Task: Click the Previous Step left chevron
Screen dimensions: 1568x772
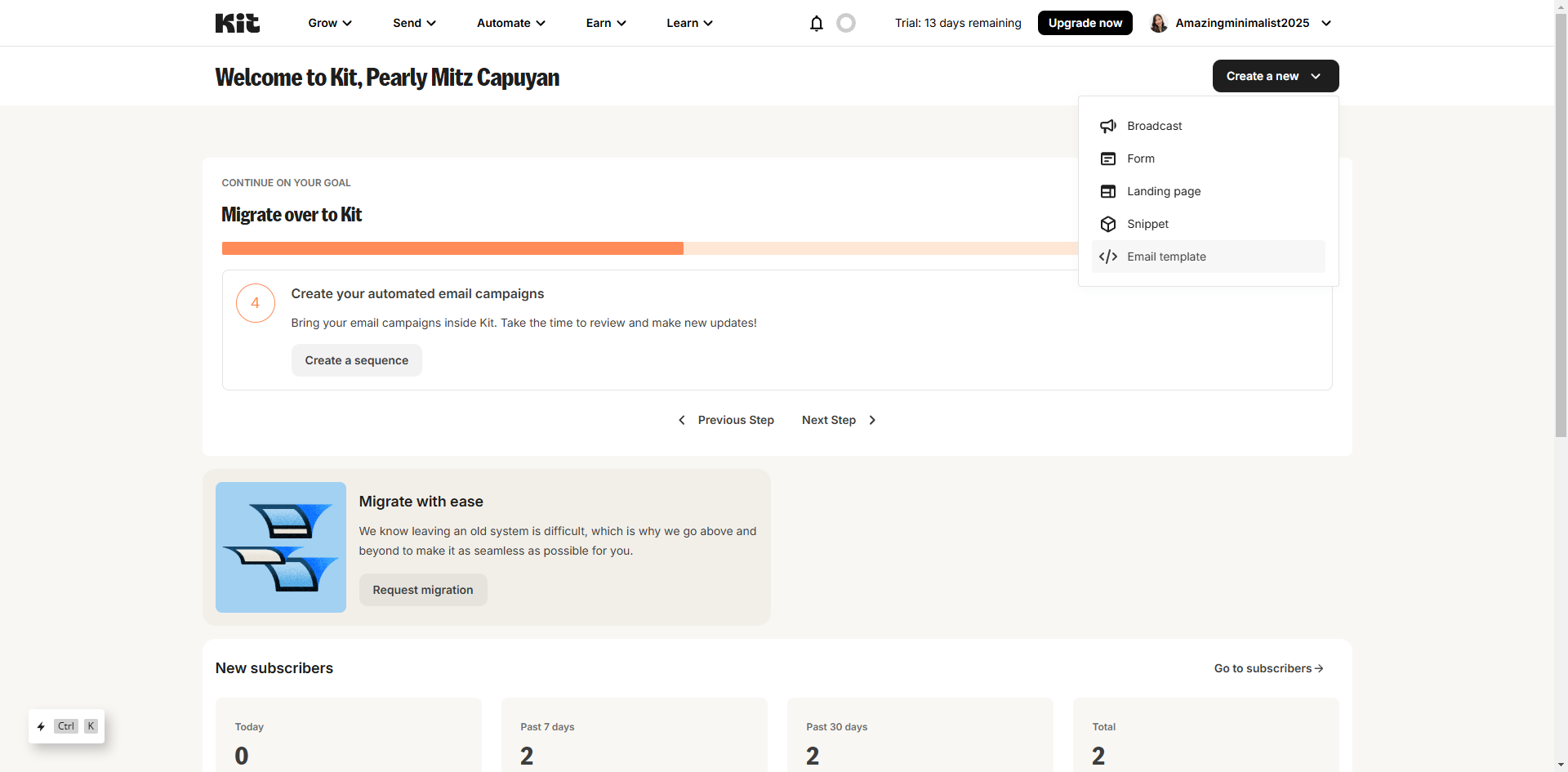Action: click(x=682, y=420)
